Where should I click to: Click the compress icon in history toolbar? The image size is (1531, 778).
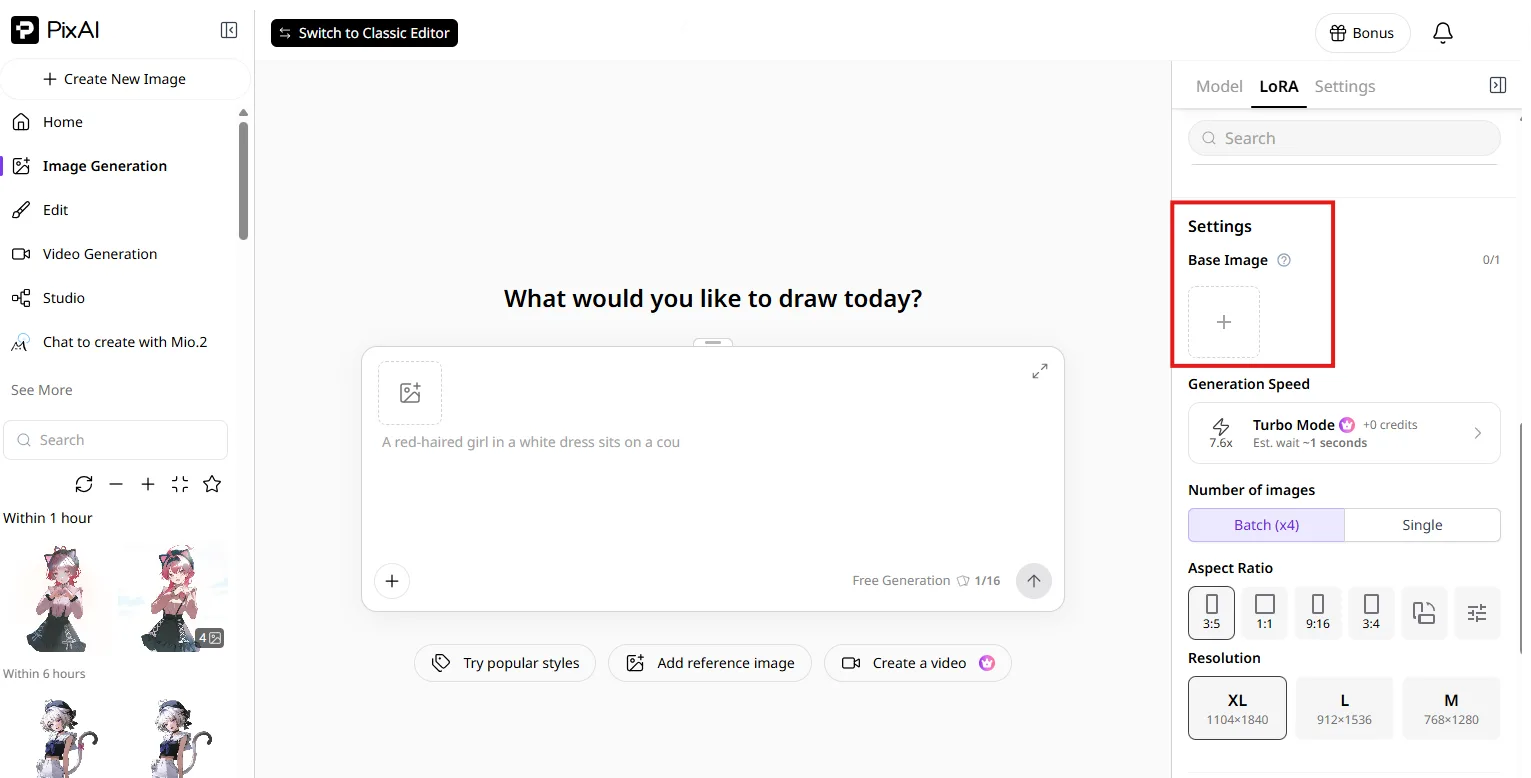tap(180, 484)
